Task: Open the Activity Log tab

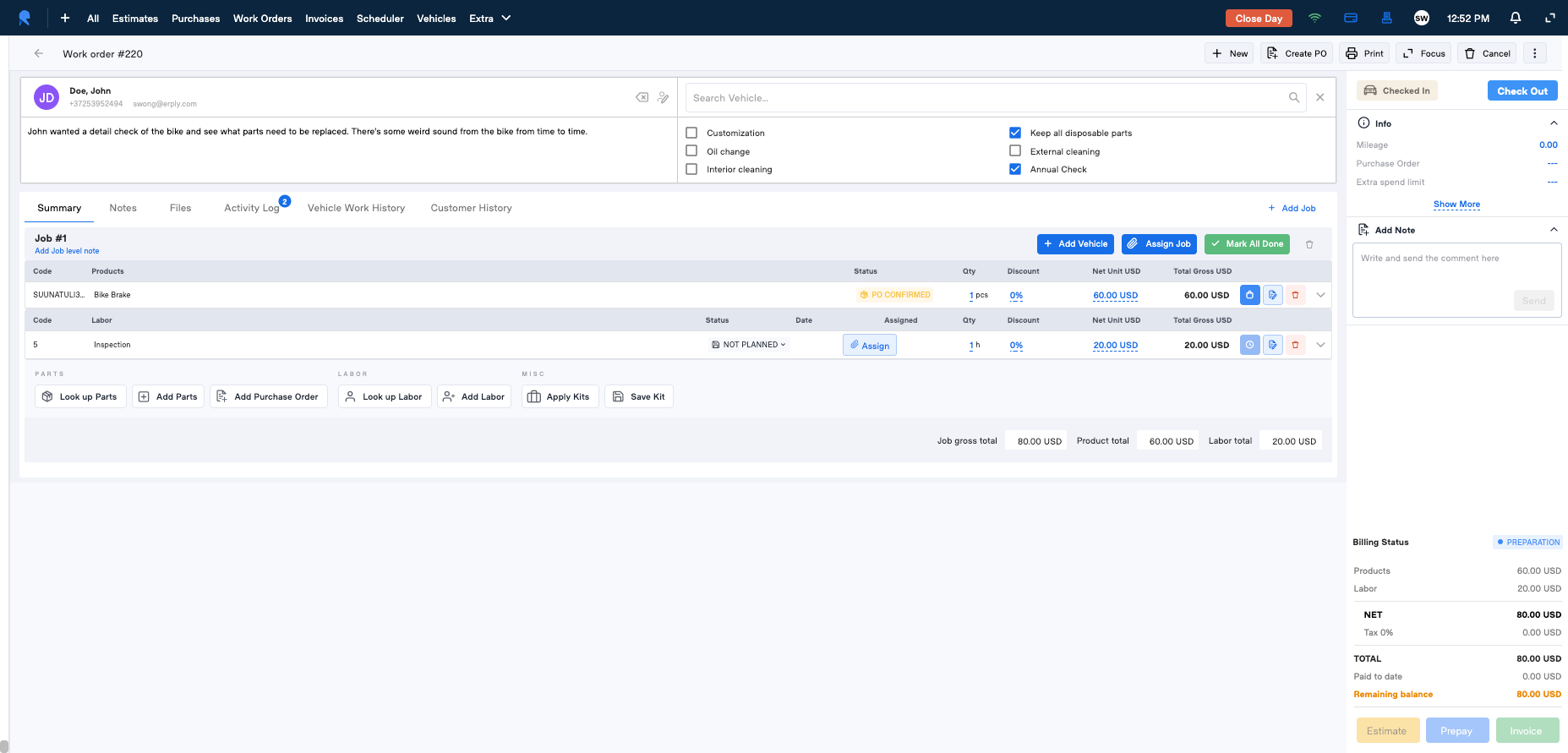Action: coord(252,208)
